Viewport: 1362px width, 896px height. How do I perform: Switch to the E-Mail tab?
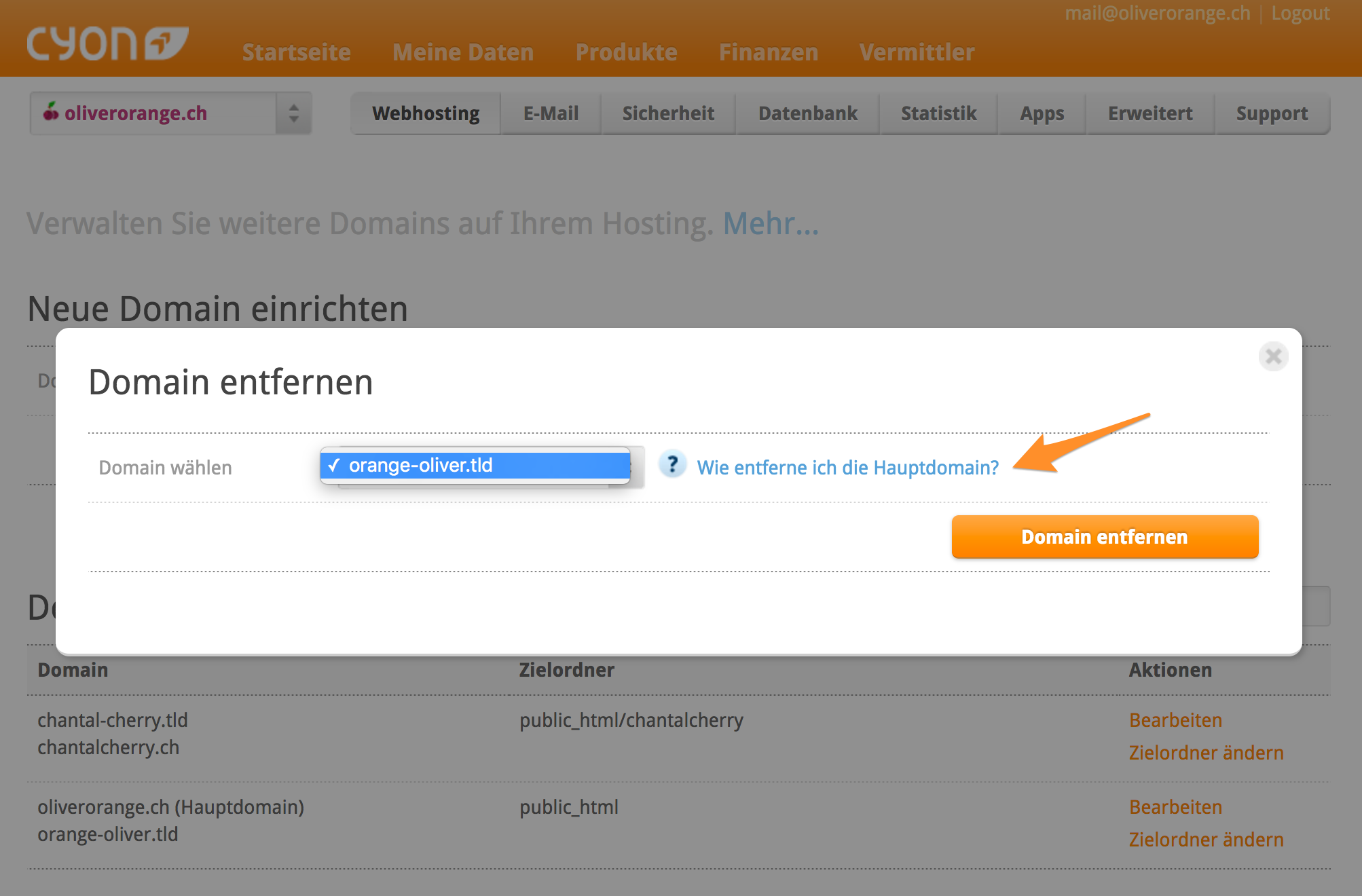551,113
